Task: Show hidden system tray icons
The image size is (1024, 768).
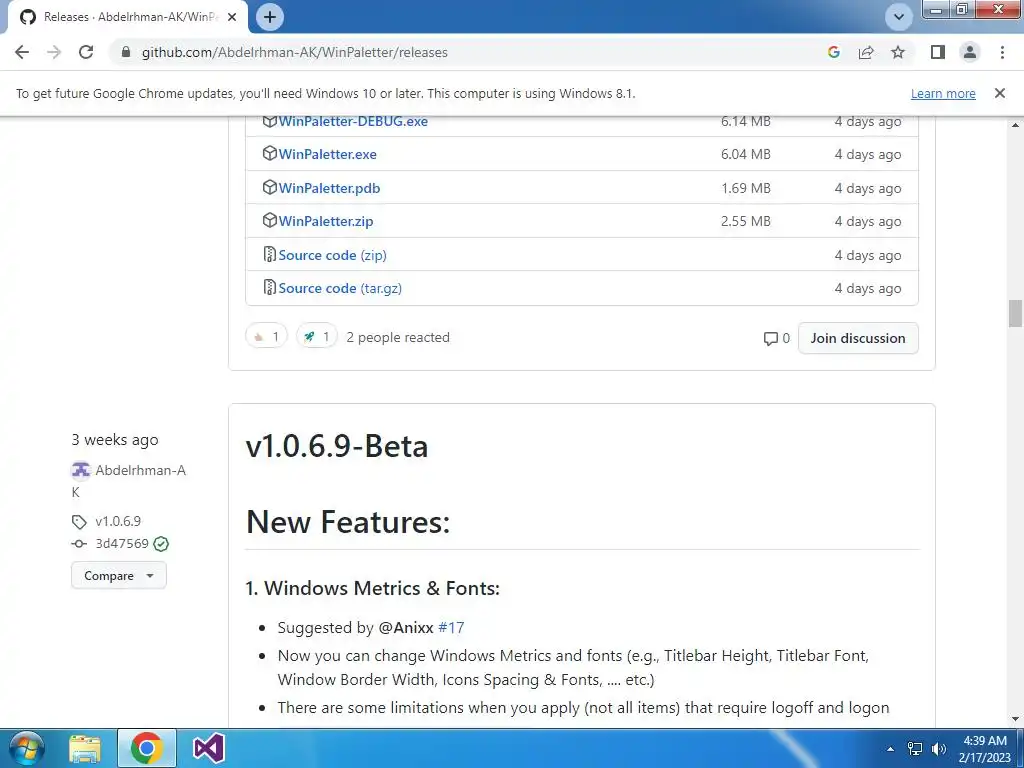Action: (x=890, y=749)
